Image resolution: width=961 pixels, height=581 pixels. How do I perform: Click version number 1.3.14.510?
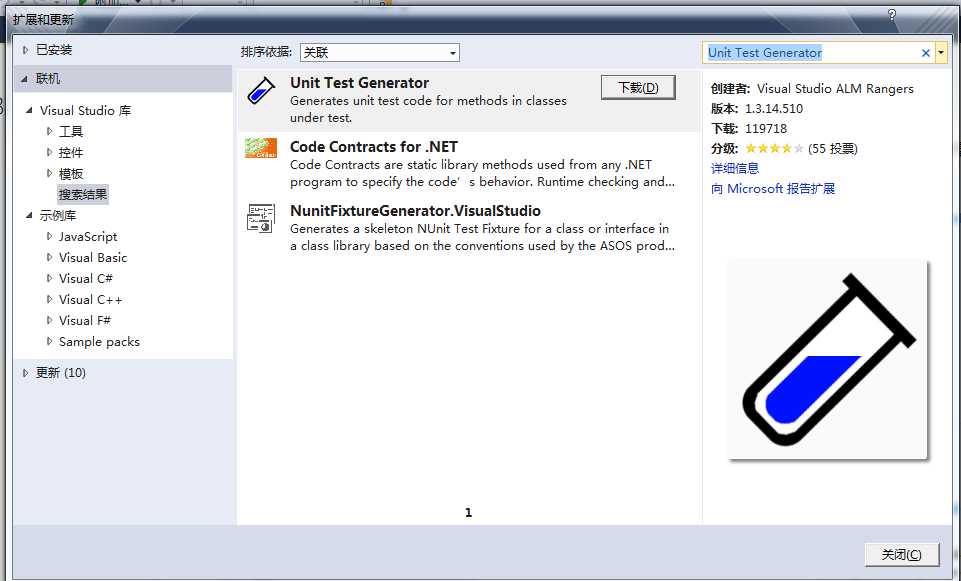click(x=774, y=108)
